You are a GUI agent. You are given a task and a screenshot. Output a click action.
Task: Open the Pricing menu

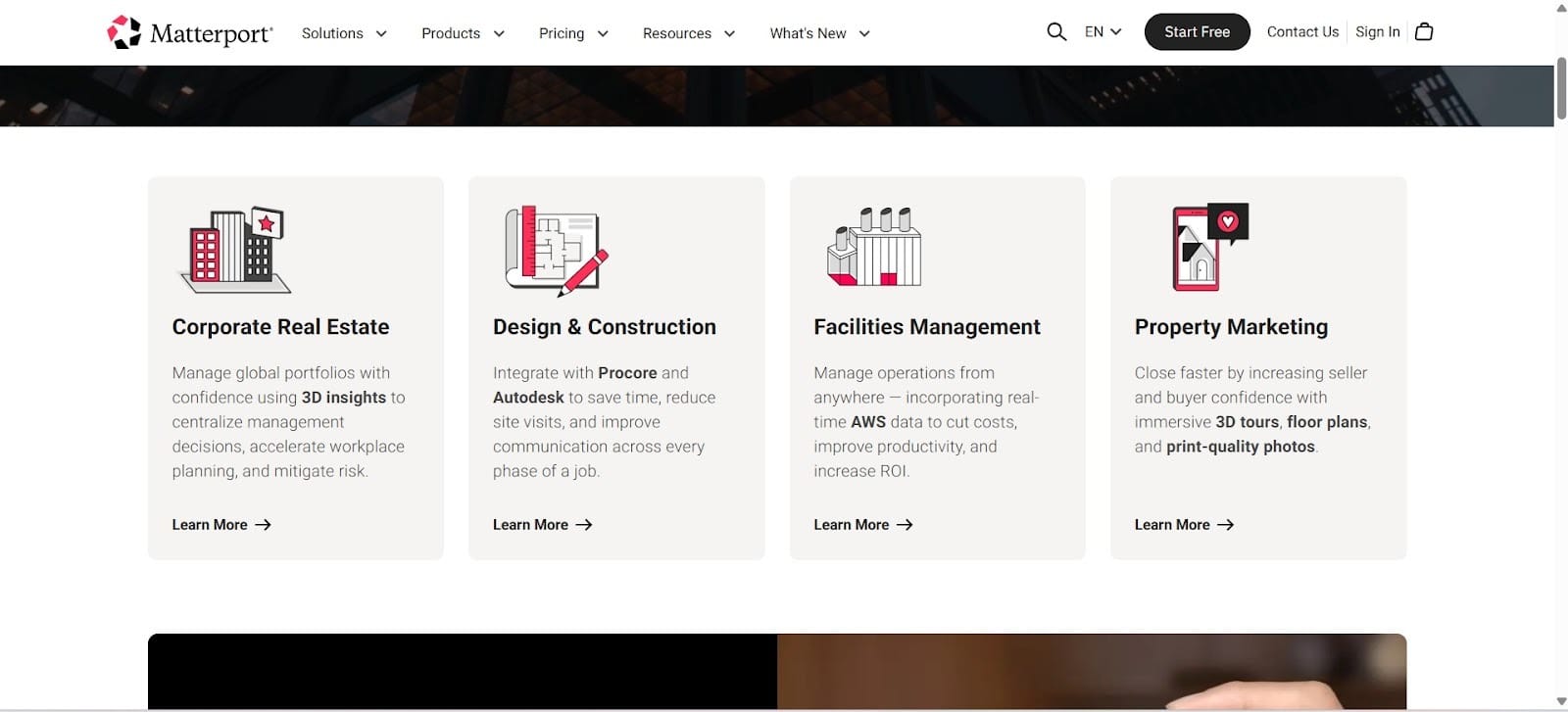573,33
